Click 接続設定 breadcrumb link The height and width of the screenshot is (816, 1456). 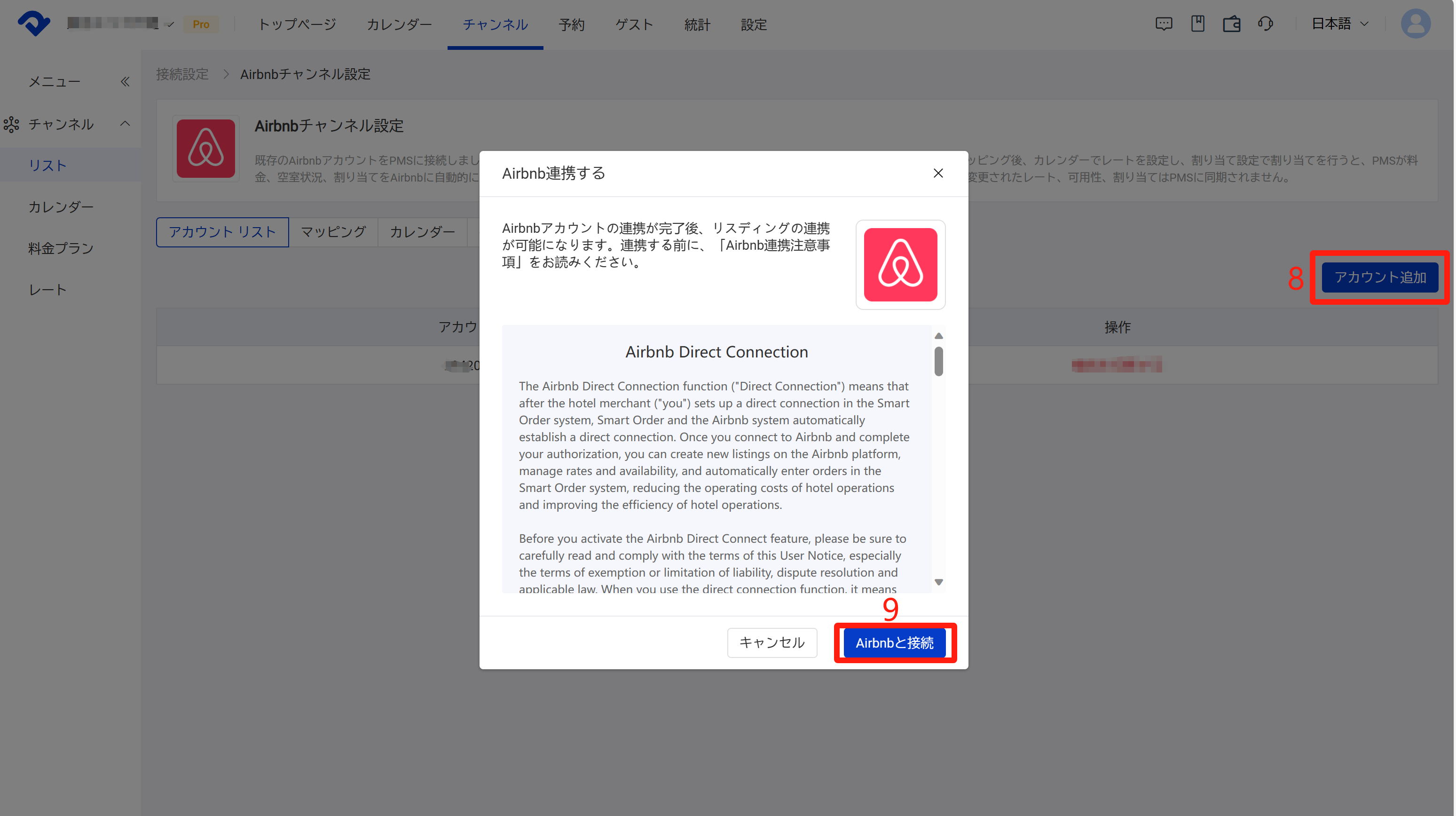click(182, 74)
